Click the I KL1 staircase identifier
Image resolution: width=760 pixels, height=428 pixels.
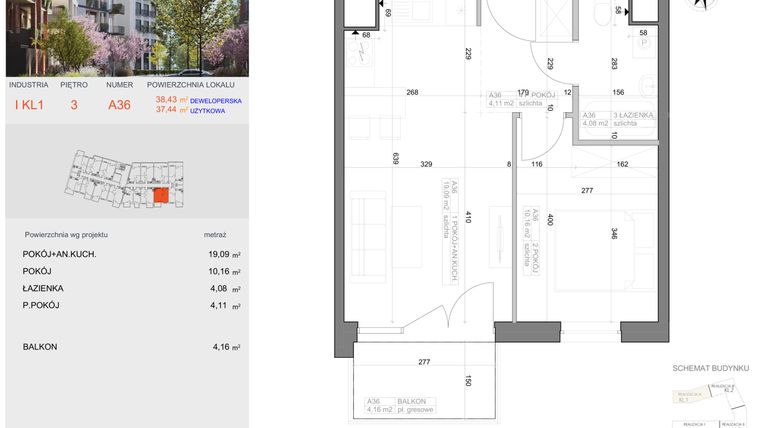(x=28, y=104)
